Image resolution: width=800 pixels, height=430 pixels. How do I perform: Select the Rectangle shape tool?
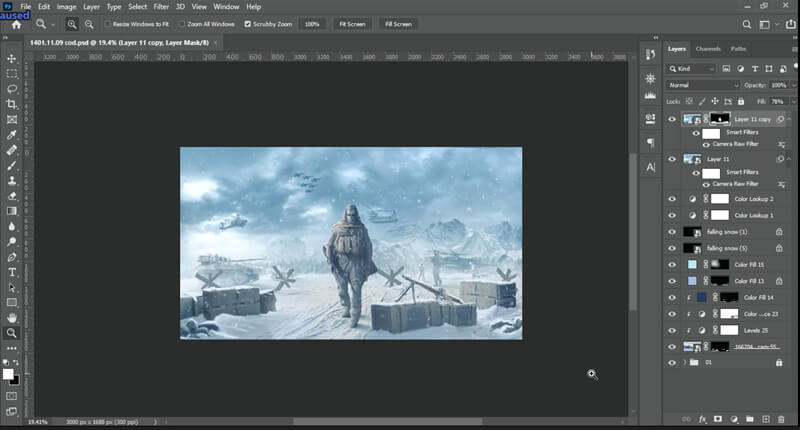pyautogui.click(x=12, y=302)
